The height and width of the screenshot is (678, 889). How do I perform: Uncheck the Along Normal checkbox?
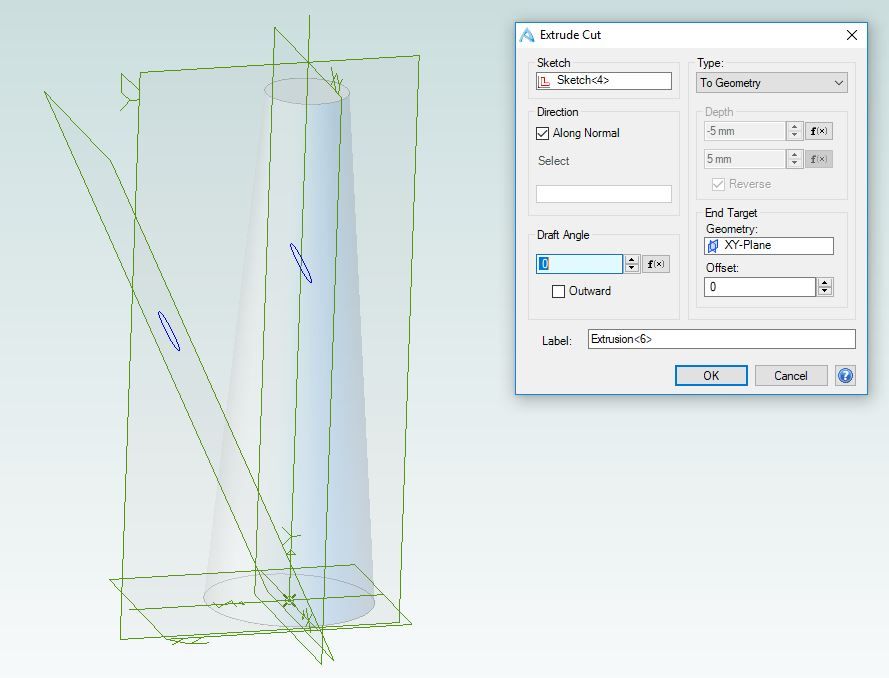(x=543, y=133)
